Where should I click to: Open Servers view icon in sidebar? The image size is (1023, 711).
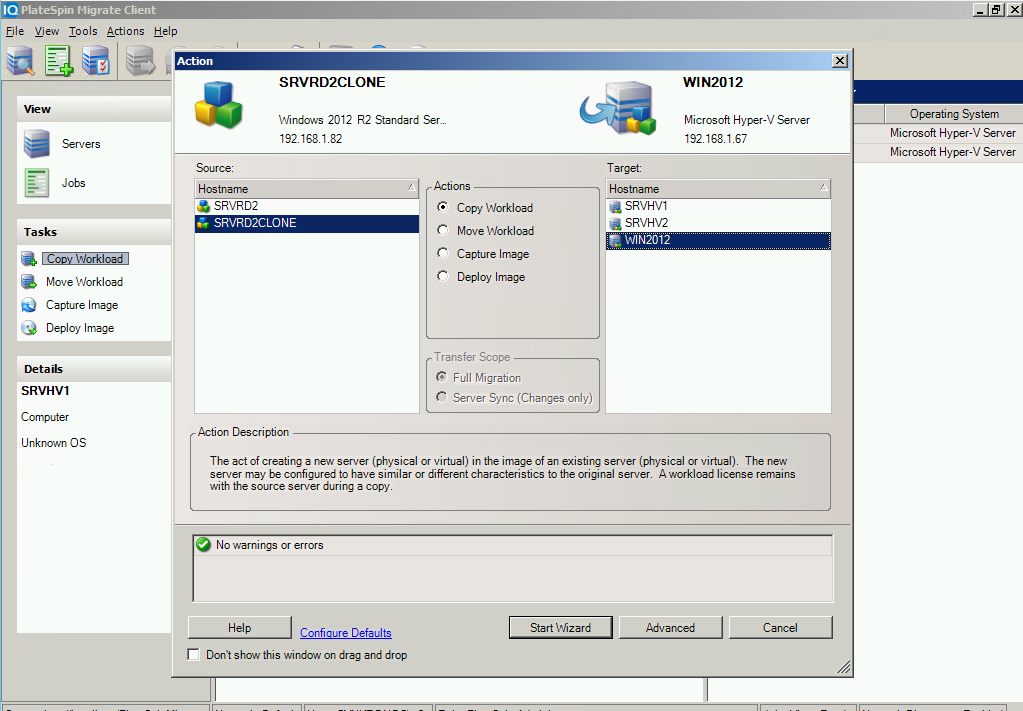pos(37,144)
